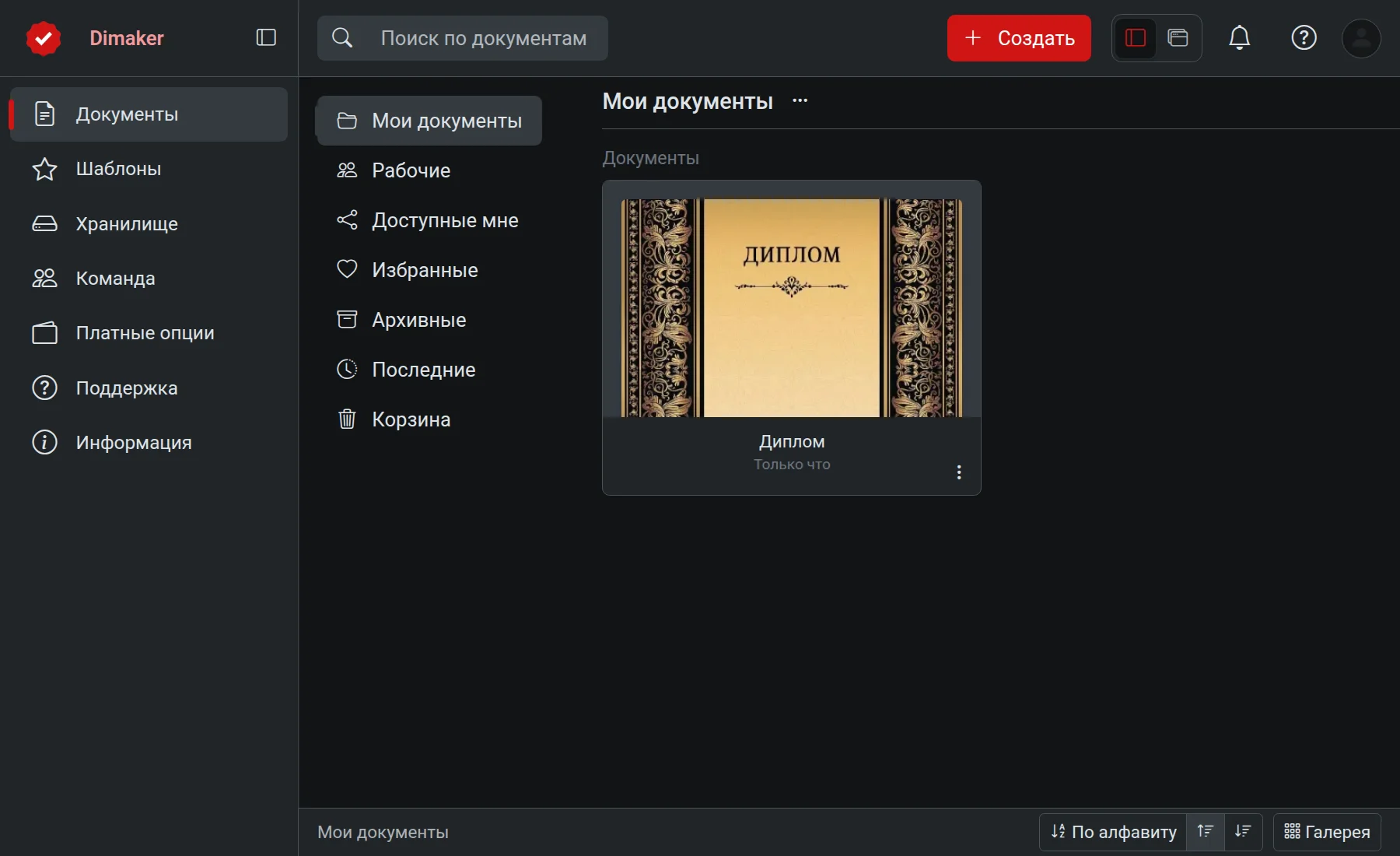The image size is (1400, 856).
Task: Open Диплом card kebab menu
Action: [x=959, y=472]
